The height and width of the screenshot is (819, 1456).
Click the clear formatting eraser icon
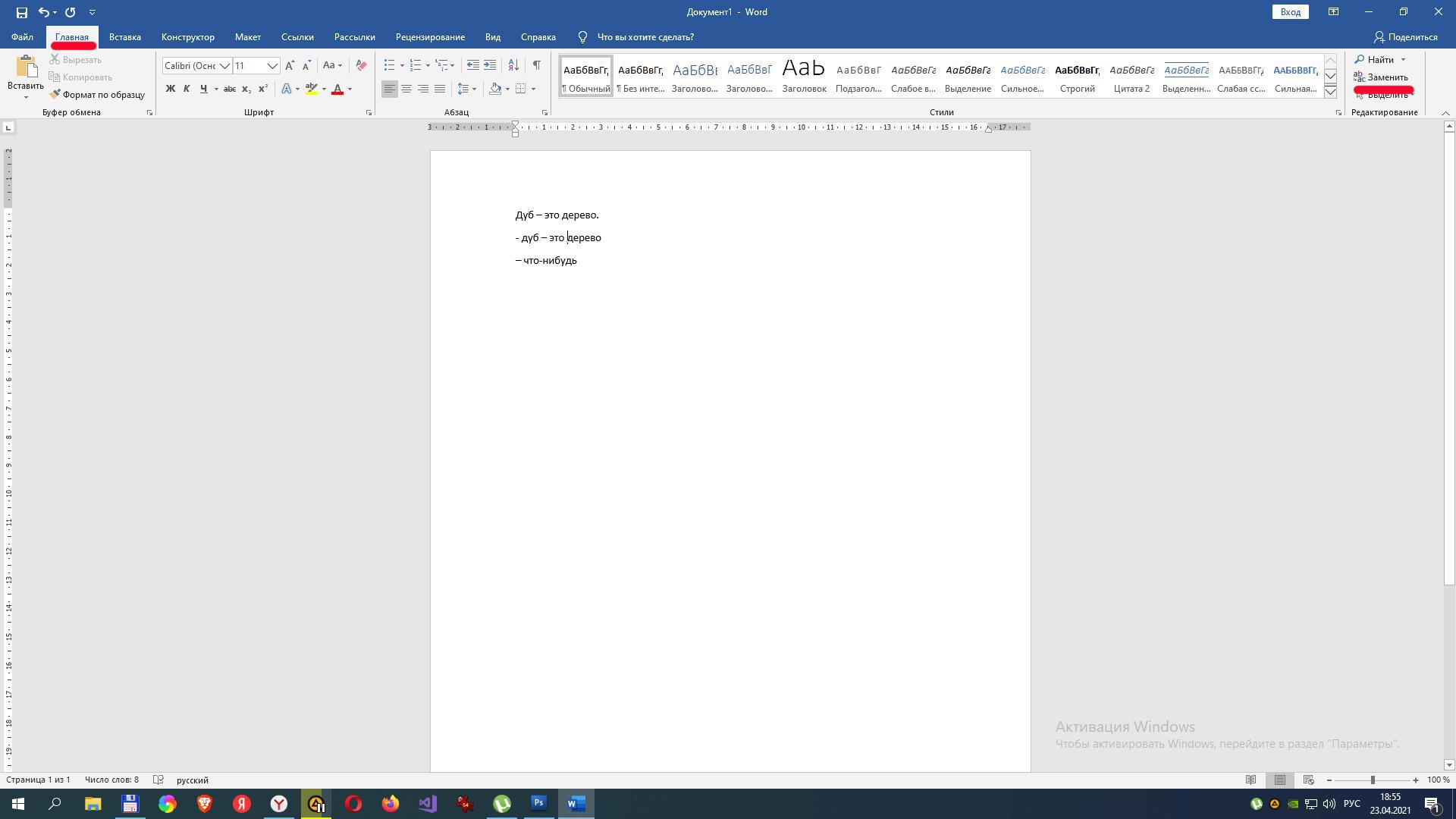(x=361, y=65)
